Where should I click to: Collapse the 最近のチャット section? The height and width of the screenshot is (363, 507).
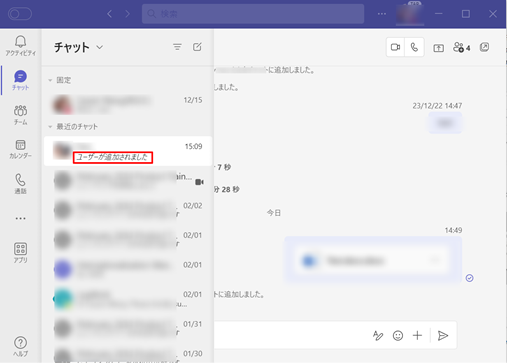point(50,127)
